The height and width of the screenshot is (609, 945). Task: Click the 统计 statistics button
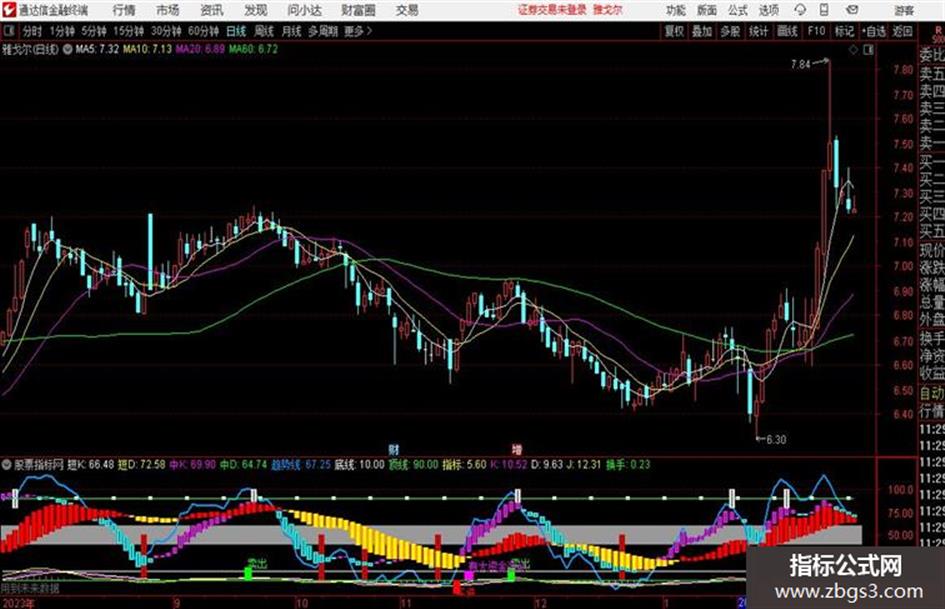coord(759,31)
